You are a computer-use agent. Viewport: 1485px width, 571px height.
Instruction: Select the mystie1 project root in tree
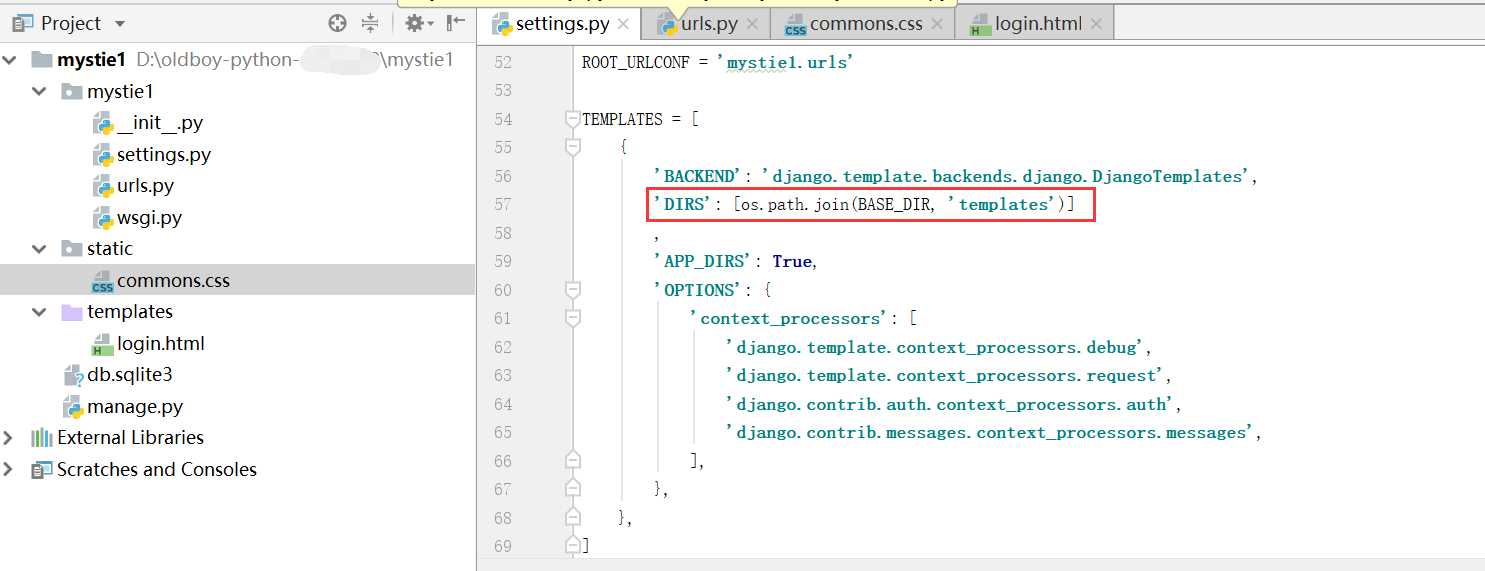click(238, 60)
